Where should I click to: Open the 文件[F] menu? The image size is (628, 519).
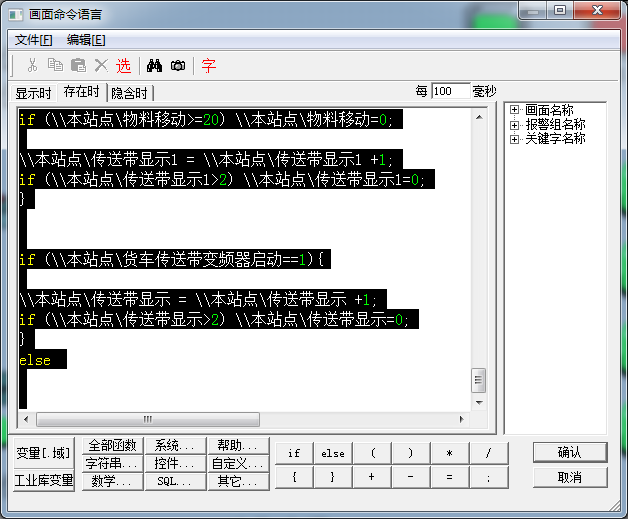click(34, 40)
